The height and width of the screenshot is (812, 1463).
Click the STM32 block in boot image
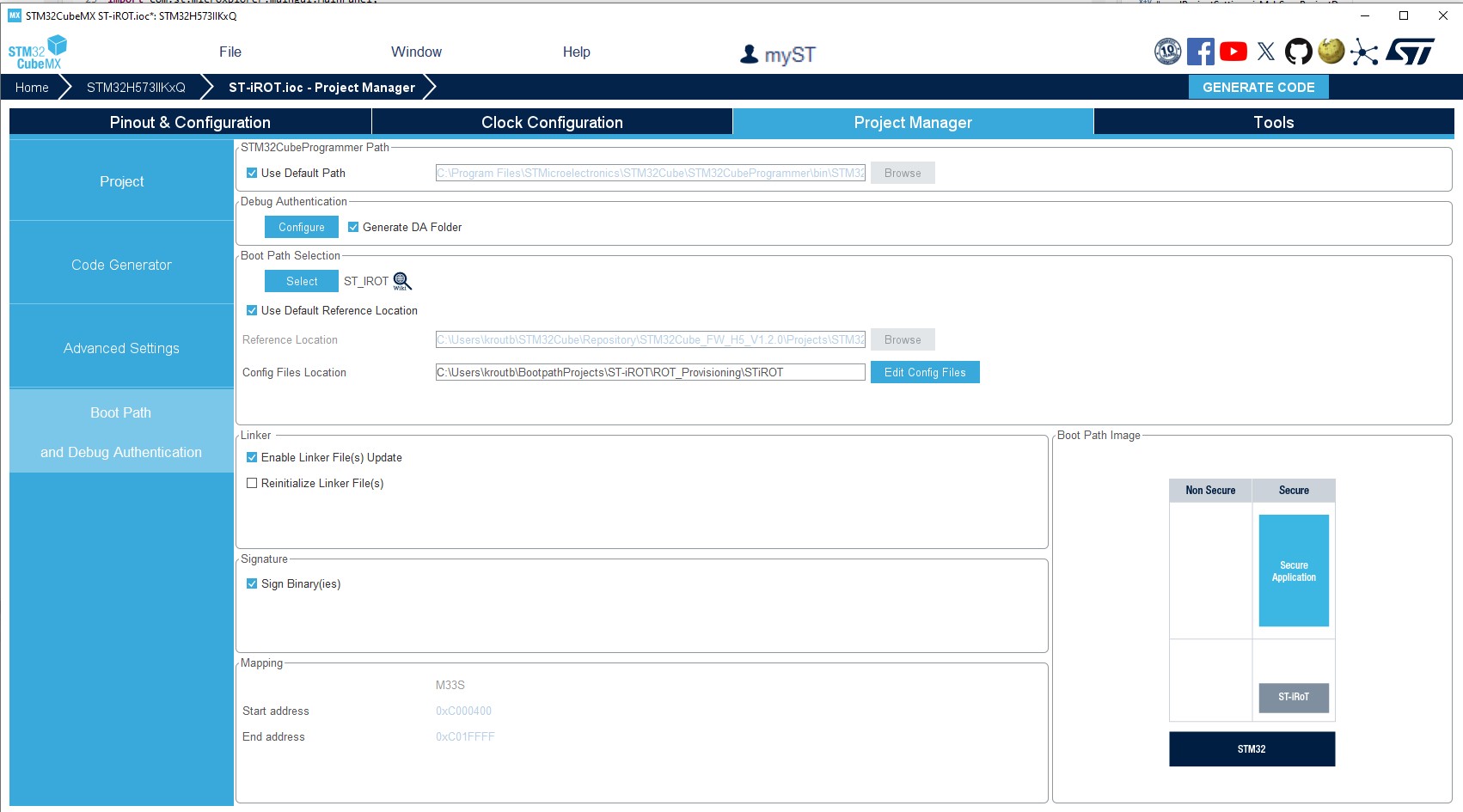click(1252, 748)
